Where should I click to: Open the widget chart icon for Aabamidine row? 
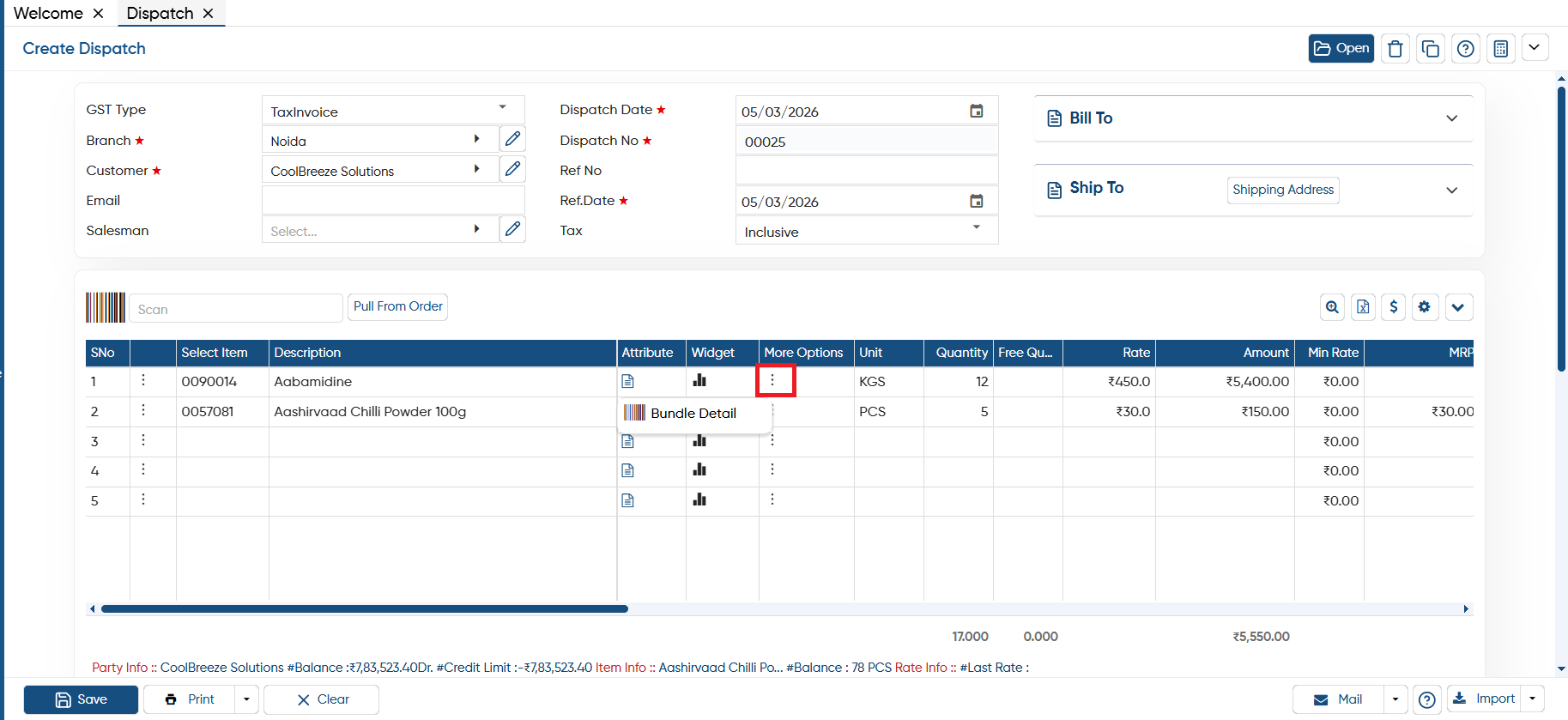pos(699,380)
